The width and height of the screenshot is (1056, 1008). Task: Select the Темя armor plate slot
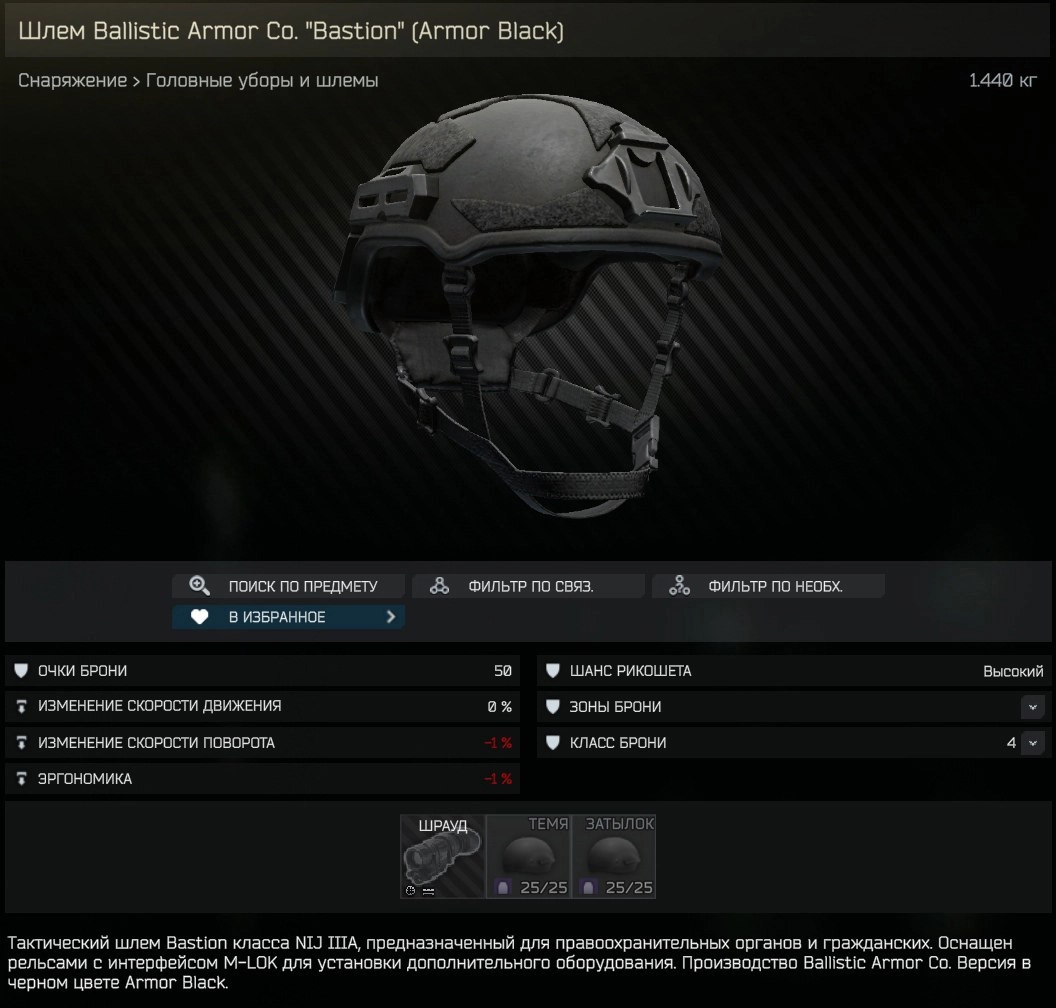point(529,856)
